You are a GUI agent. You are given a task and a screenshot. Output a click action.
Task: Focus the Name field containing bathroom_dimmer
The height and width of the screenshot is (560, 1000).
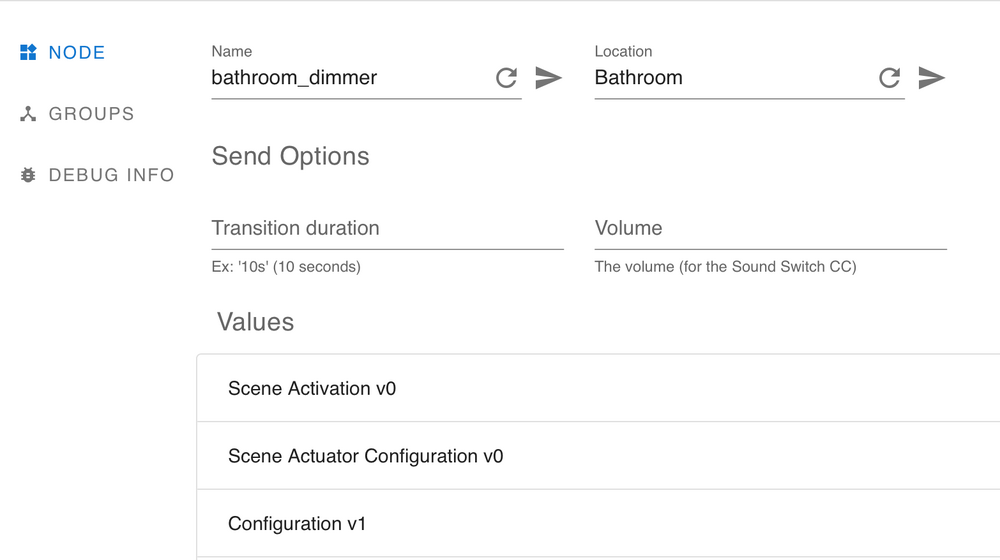coord(350,78)
